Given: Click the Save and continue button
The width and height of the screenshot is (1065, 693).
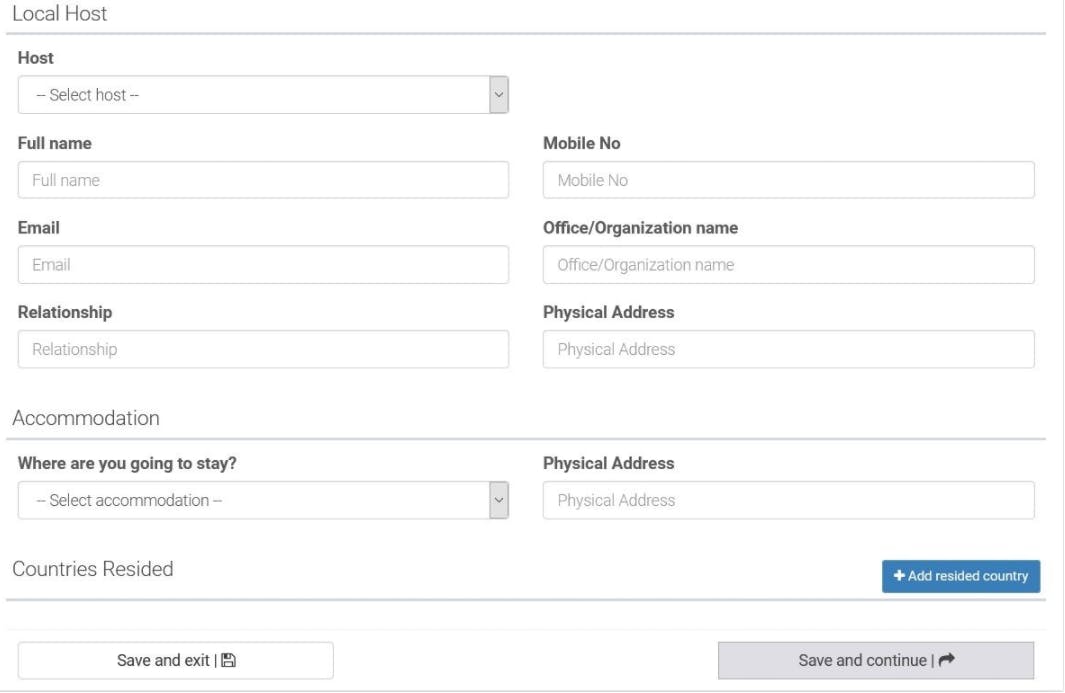Looking at the screenshot, I should click(876, 660).
